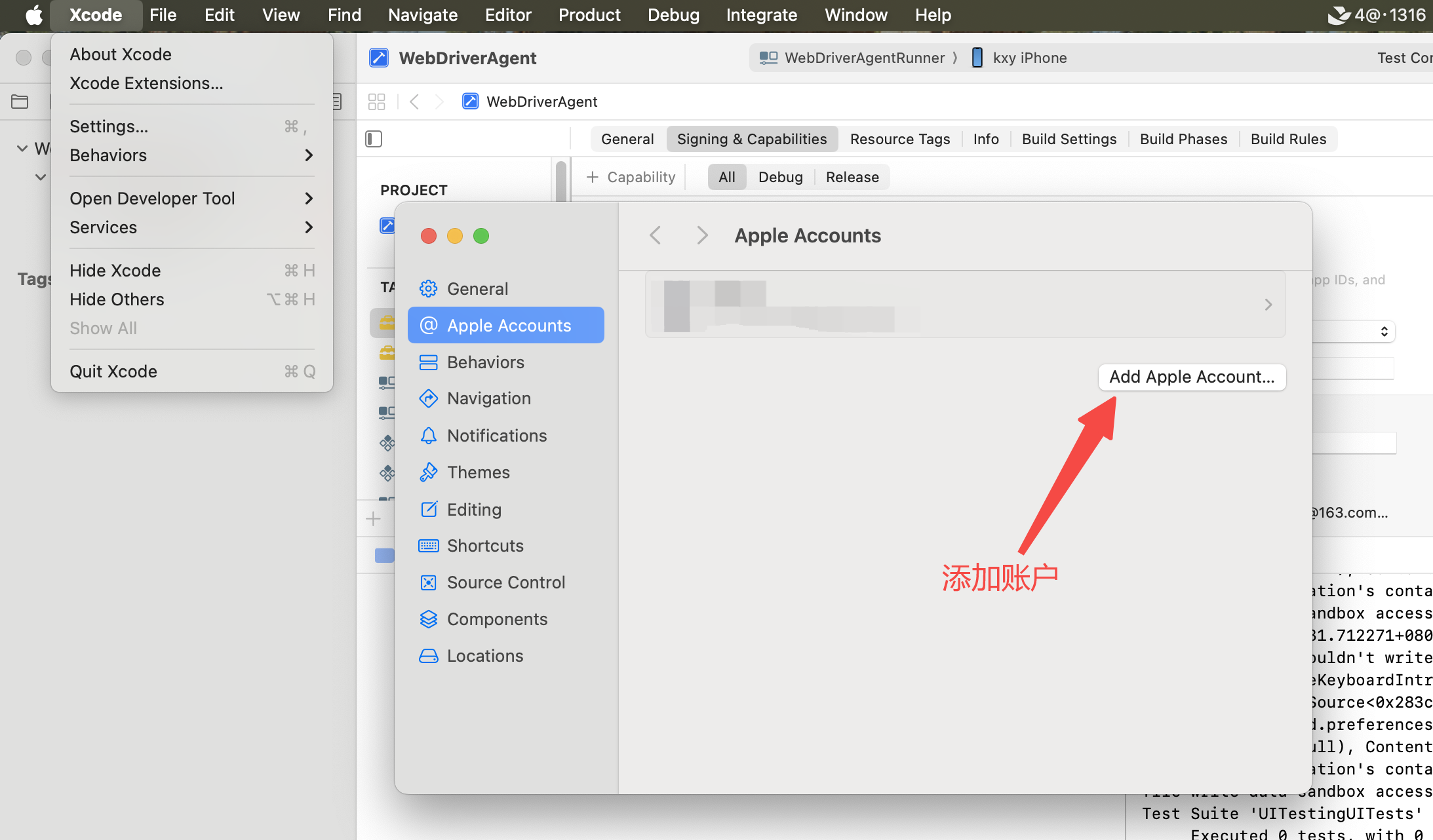Toggle the project navigator sidebar icon

click(374, 139)
